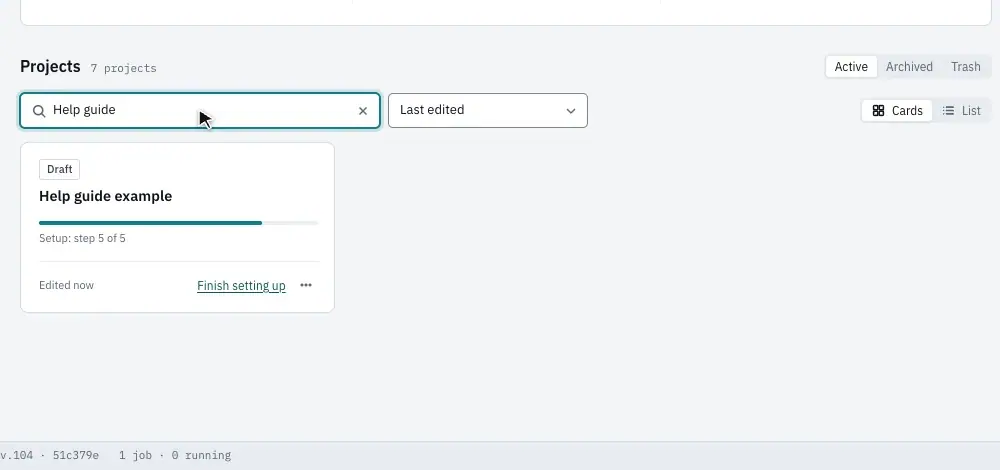Screen dimensions: 1000x470
Task: Click the Edited now label
Action: 66,285
